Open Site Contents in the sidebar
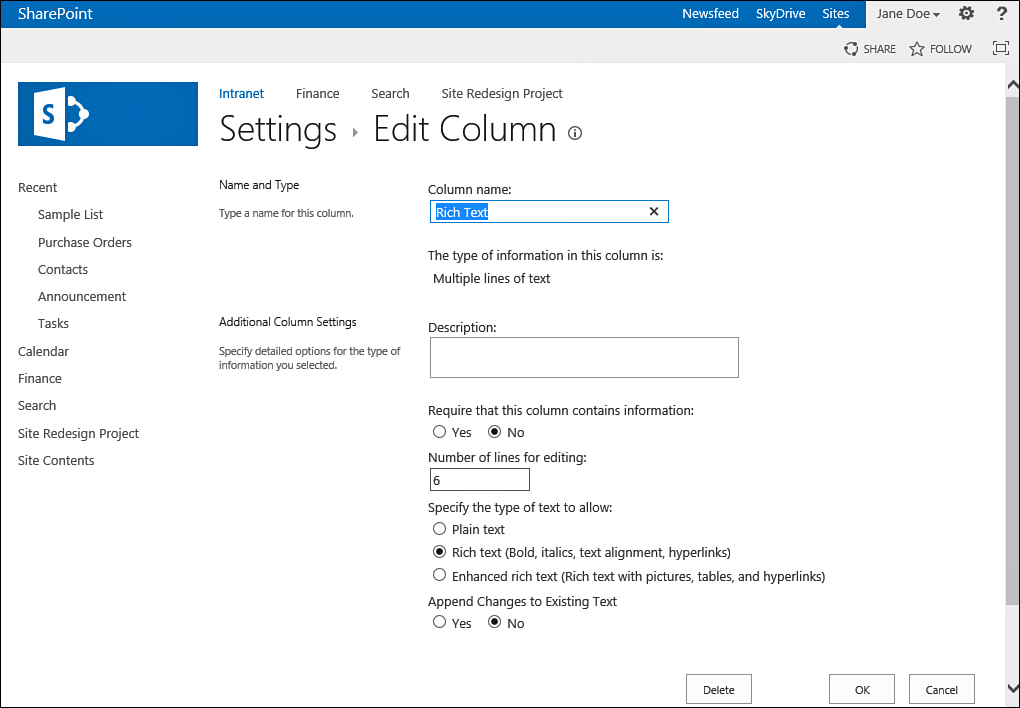 click(56, 461)
